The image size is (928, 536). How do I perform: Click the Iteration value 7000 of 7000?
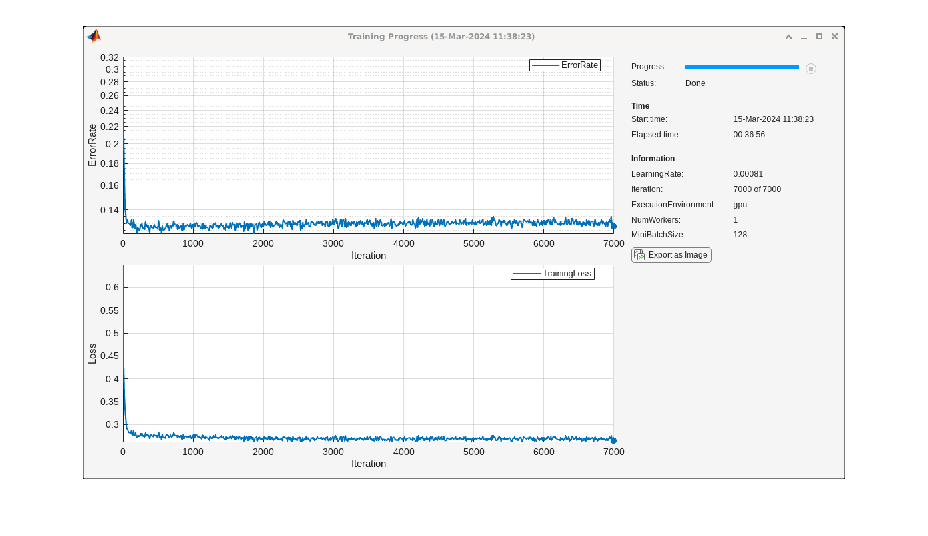click(757, 188)
